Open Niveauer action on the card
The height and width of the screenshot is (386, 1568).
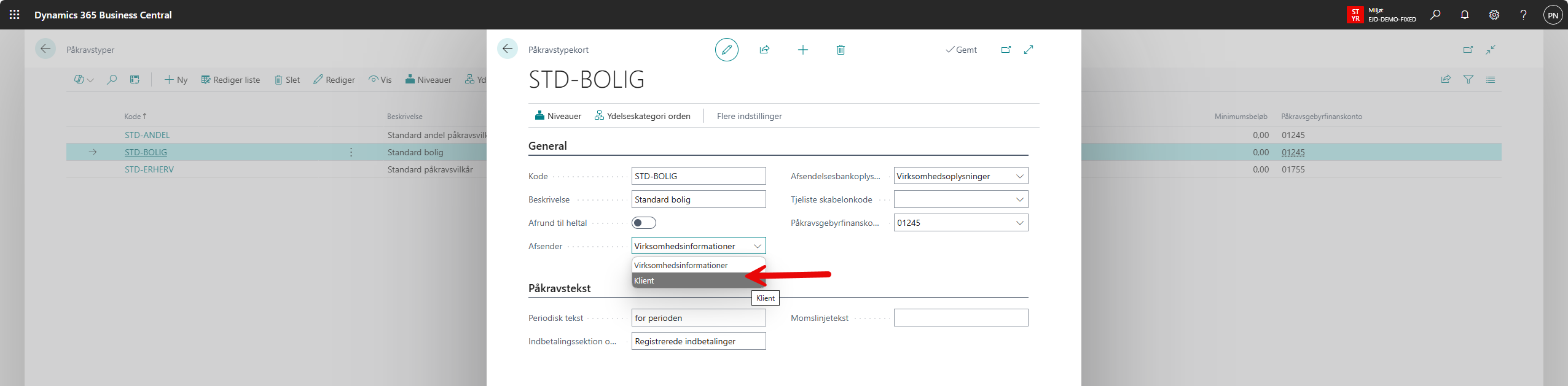click(x=558, y=116)
